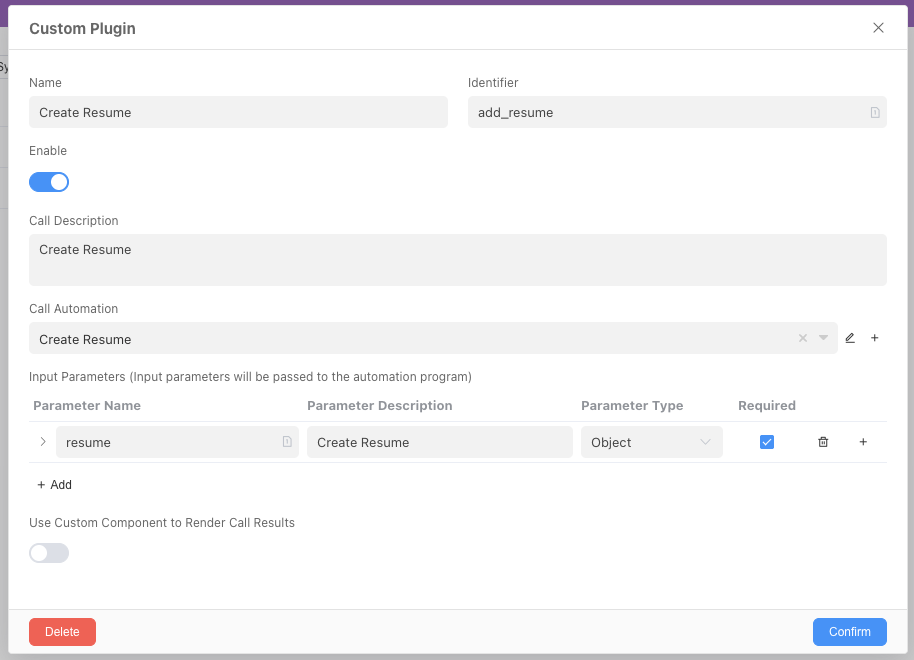This screenshot has height=660, width=914.
Task: Click the Add link below the parameter table
Action: pyautogui.click(x=54, y=484)
